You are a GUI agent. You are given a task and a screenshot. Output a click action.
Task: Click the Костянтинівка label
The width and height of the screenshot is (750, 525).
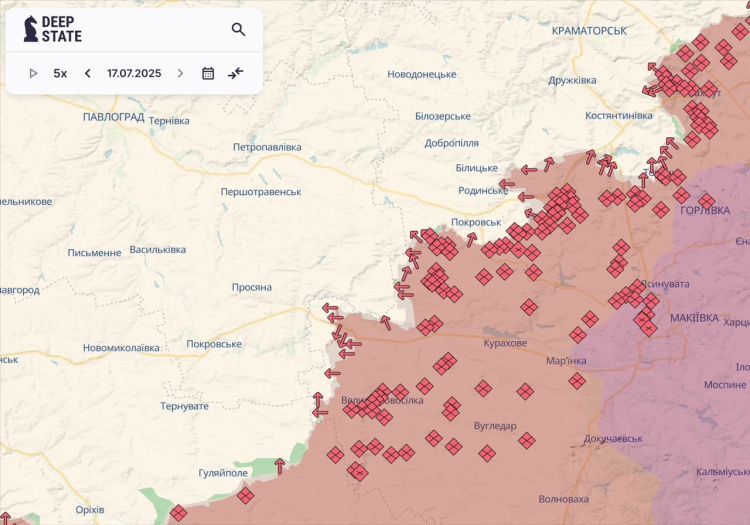click(x=618, y=116)
